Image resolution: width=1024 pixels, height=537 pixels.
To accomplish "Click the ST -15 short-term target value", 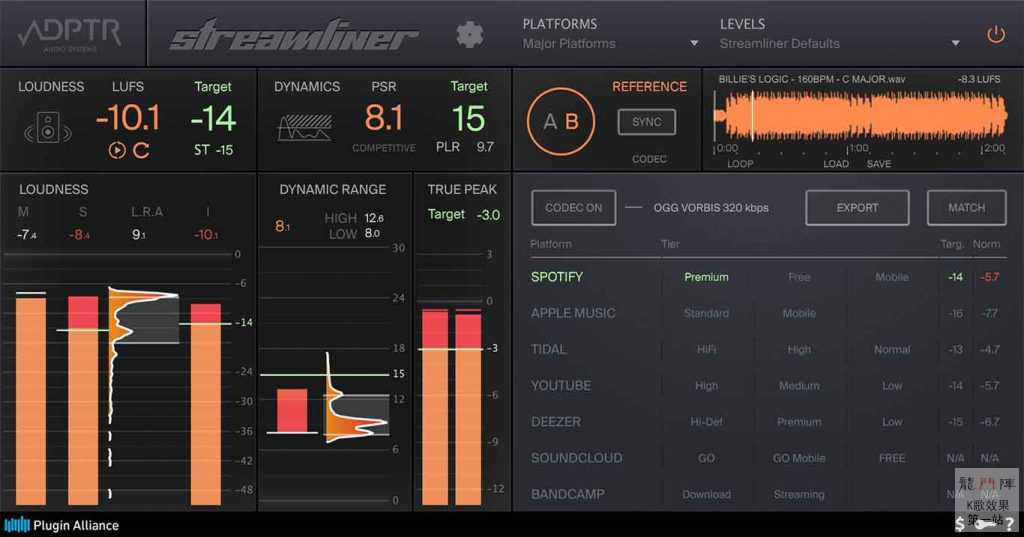I will point(213,150).
